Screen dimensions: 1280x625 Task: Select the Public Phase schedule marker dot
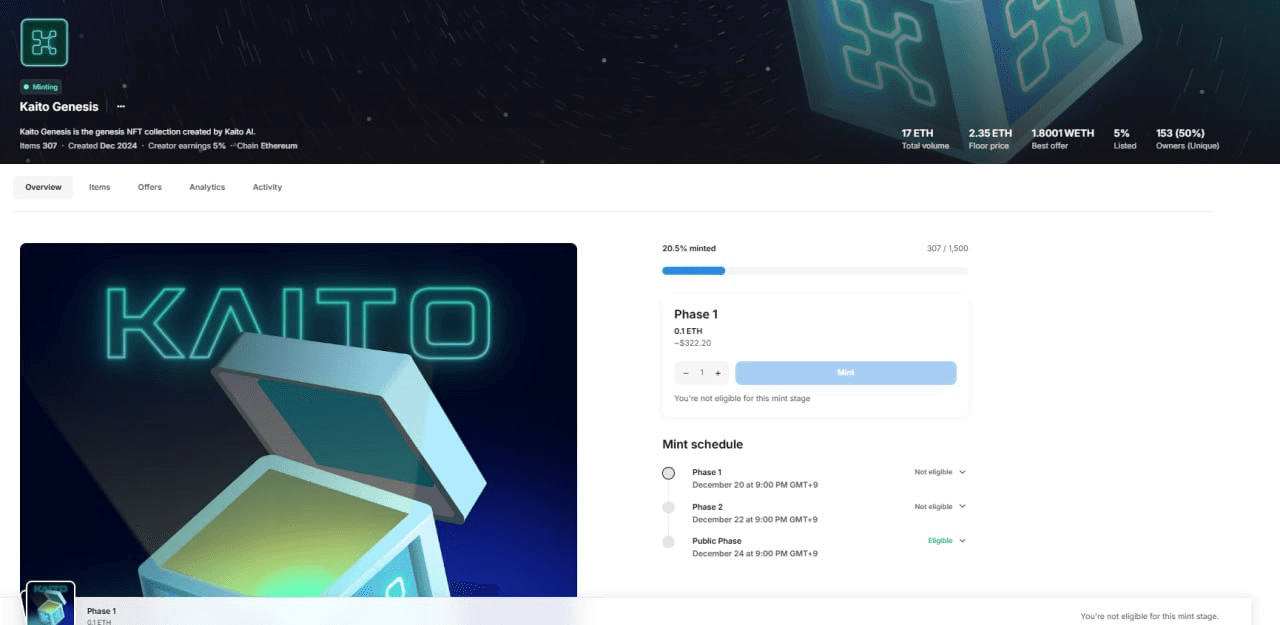tap(668, 542)
